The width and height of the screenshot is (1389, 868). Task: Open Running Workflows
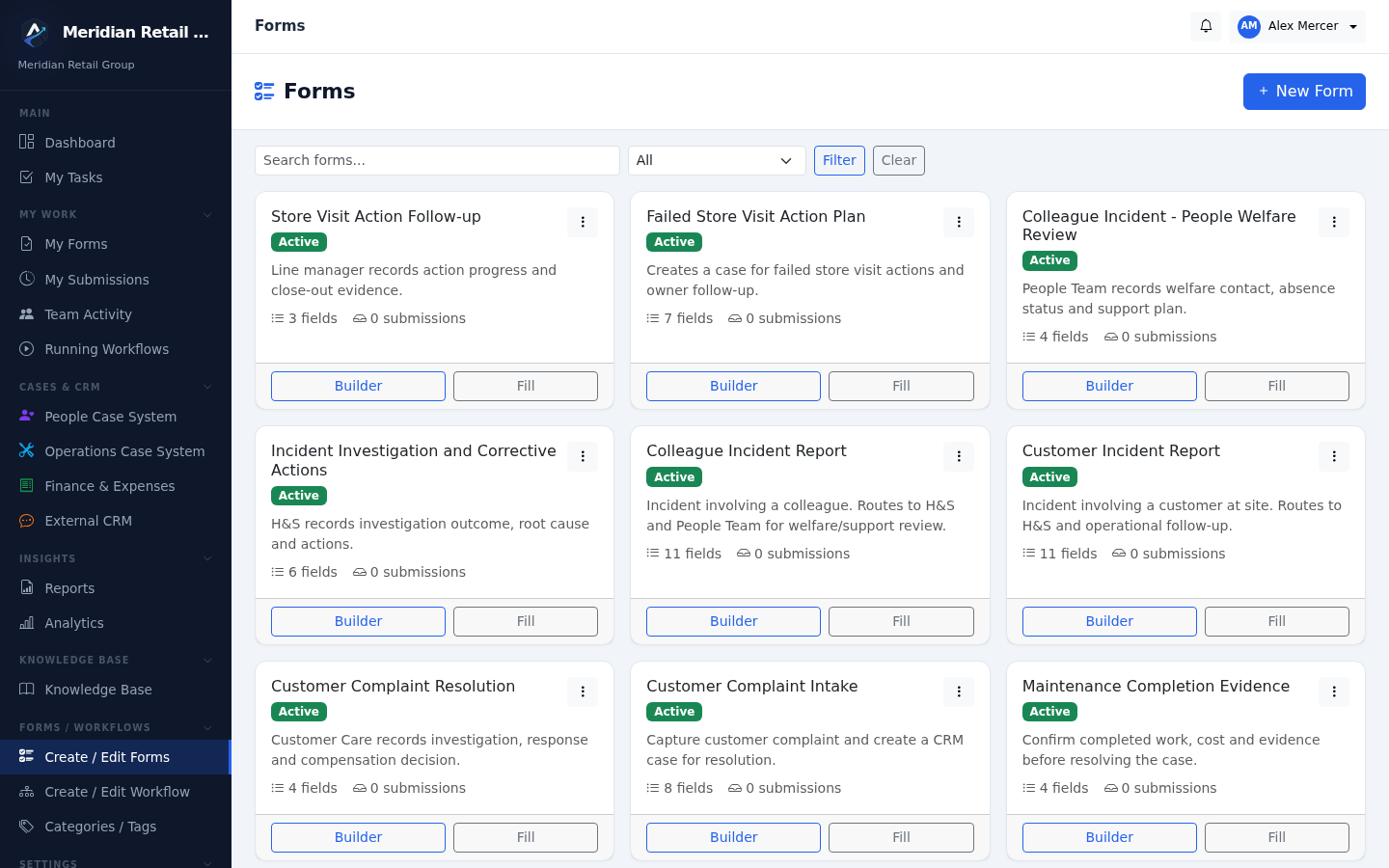tap(116, 349)
